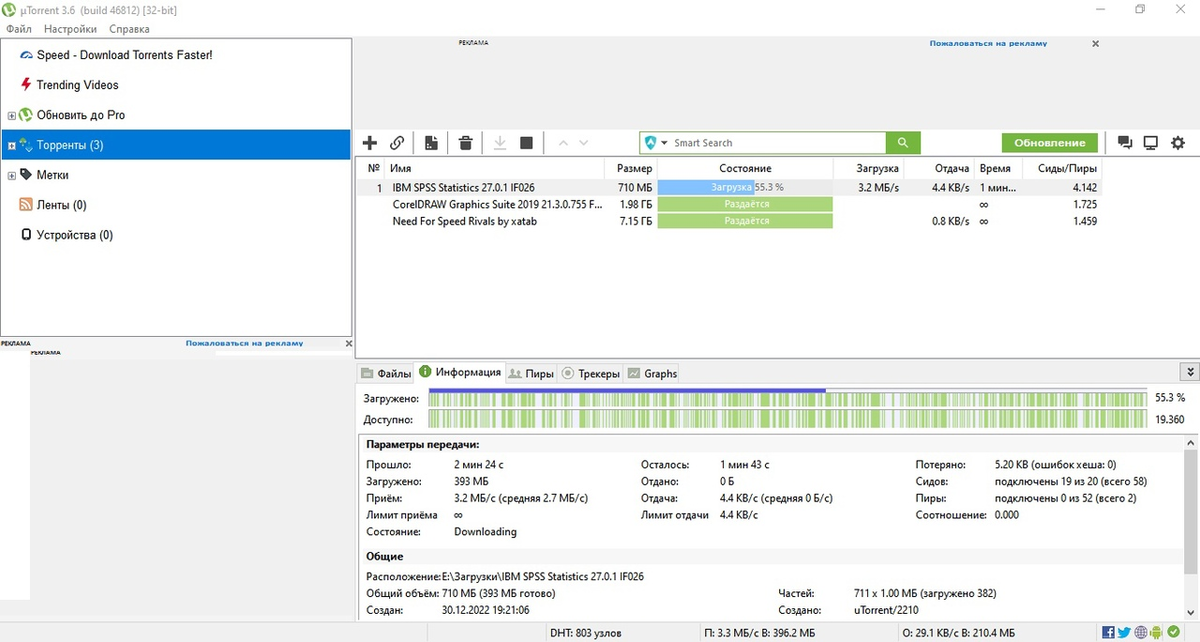The width and height of the screenshot is (1200, 642).
Task: Click the green checkmark network status icon
Action: (1173, 632)
